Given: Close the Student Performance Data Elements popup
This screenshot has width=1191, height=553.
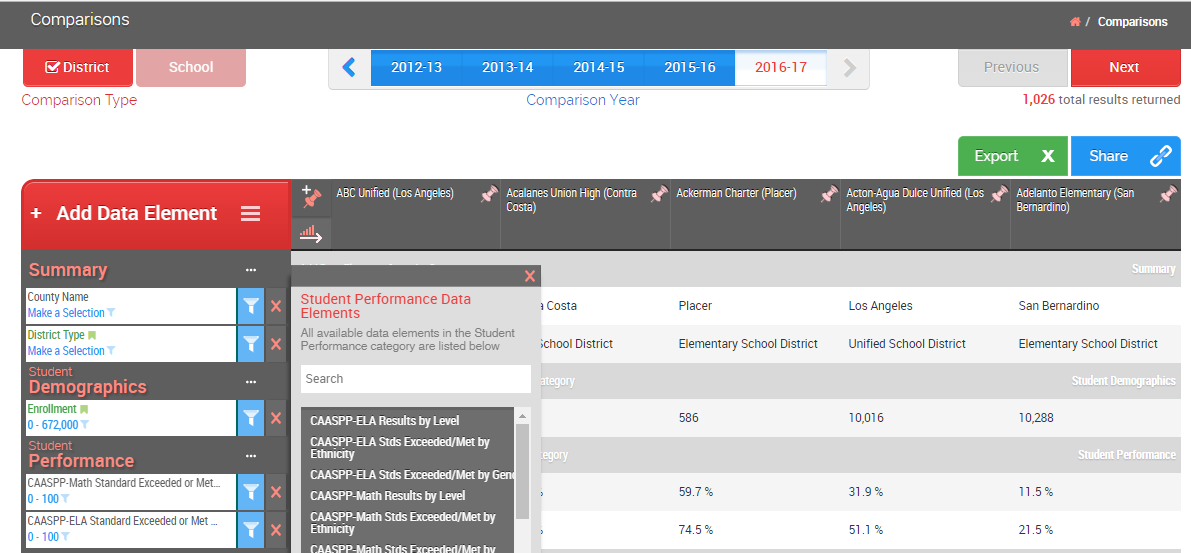Looking at the screenshot, I should tap(530, 276).
